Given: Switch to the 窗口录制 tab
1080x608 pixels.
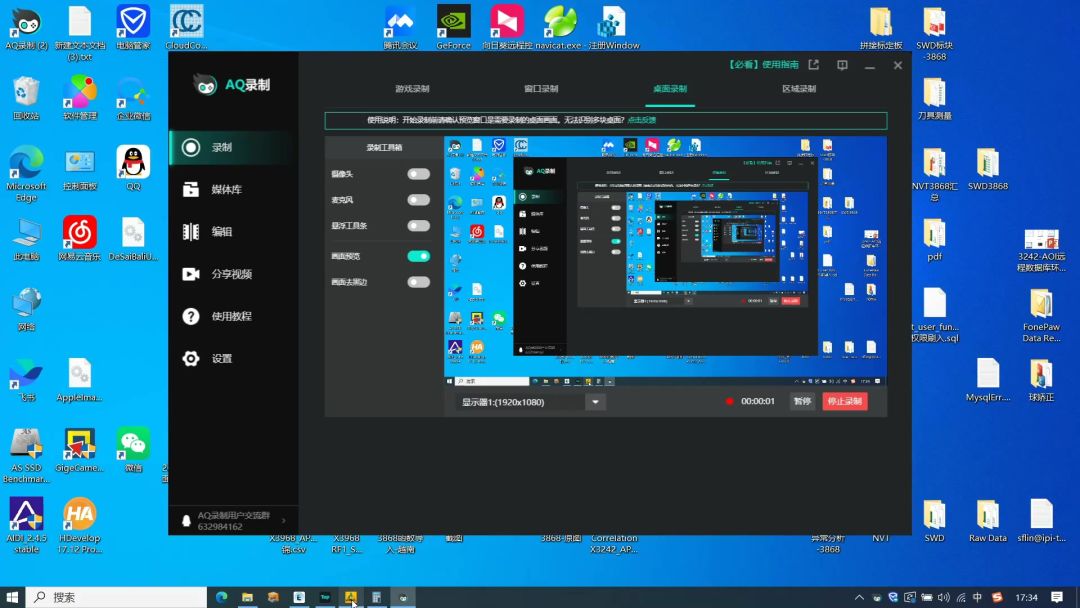Looking at the screenshot, I should click(541, 89).
